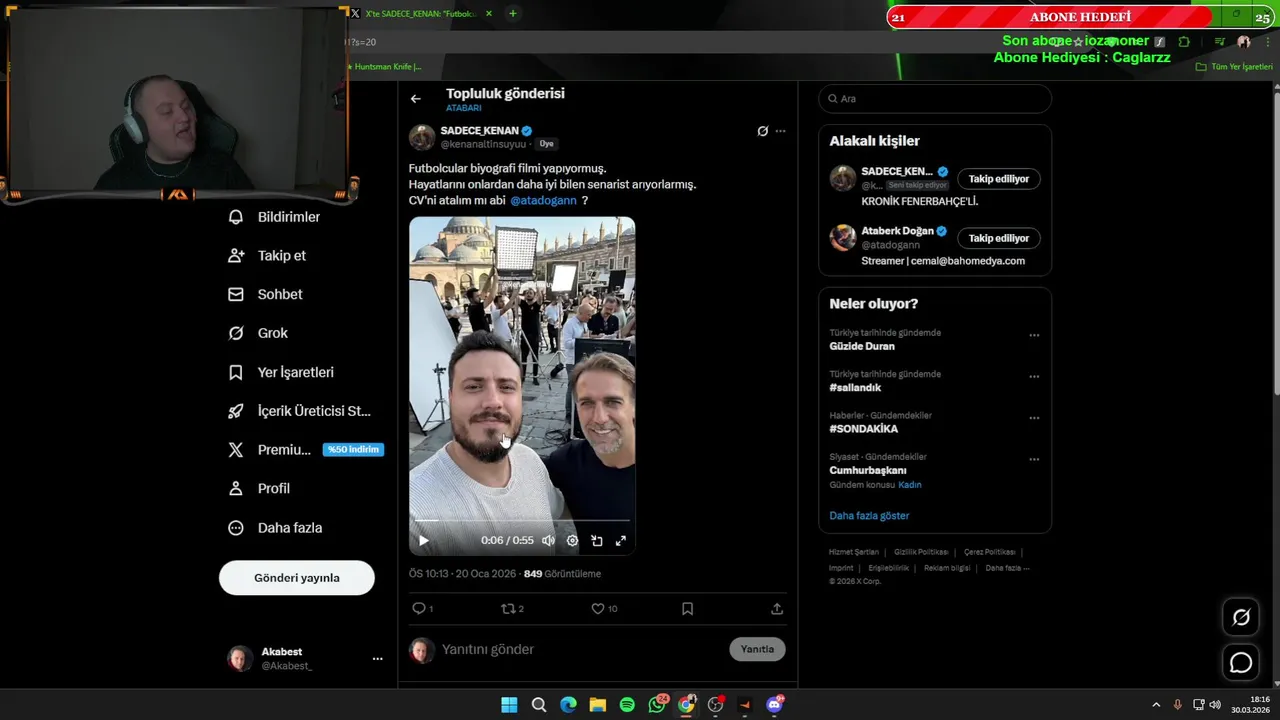Mute the video sound
Viewport: 1280px width, 720px height.
pos(548,541)
